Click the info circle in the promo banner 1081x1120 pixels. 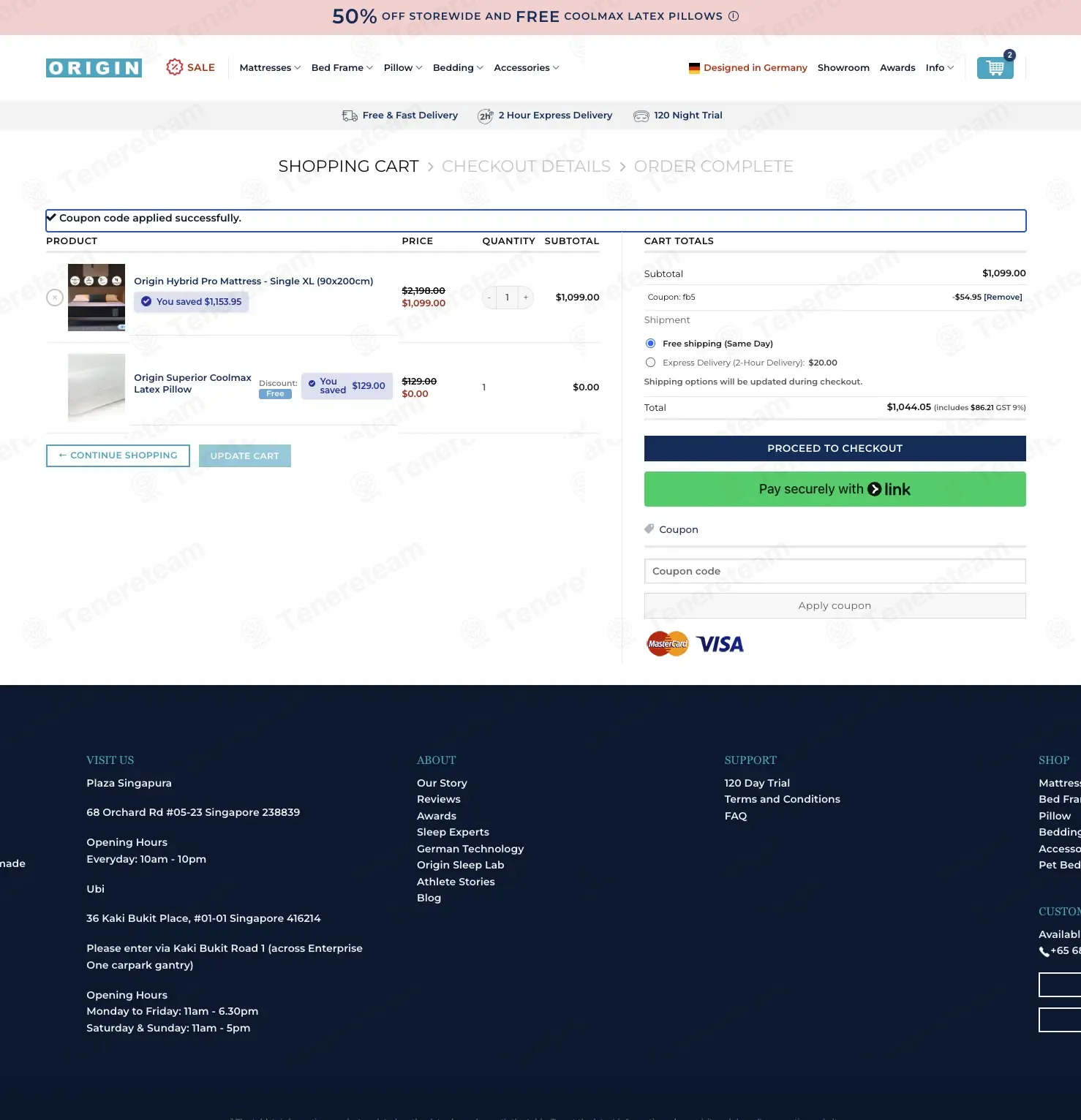[734, 16]
